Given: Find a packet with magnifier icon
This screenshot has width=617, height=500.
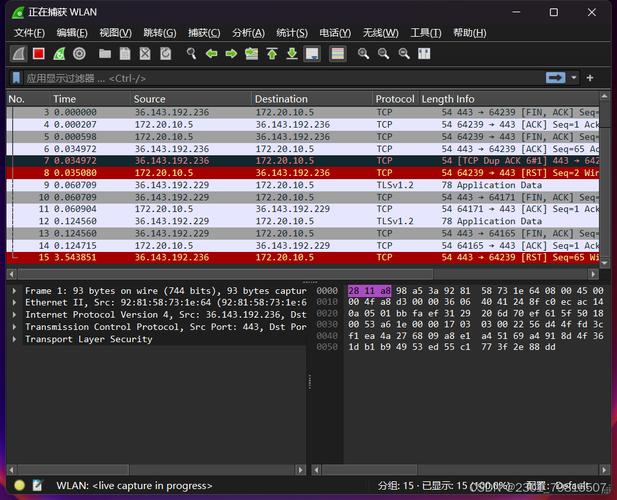Looking at the screenshot, I should click(191, 54).
